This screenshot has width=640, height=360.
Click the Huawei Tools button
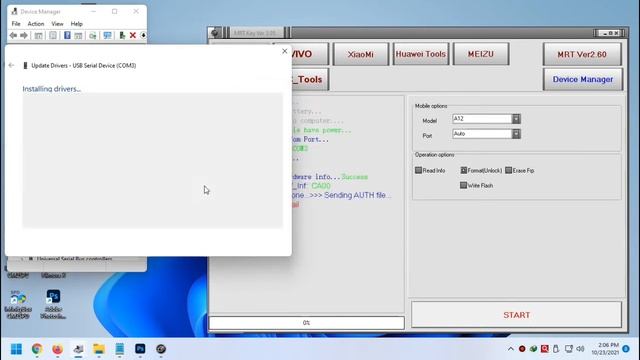[x=421, y=54]
